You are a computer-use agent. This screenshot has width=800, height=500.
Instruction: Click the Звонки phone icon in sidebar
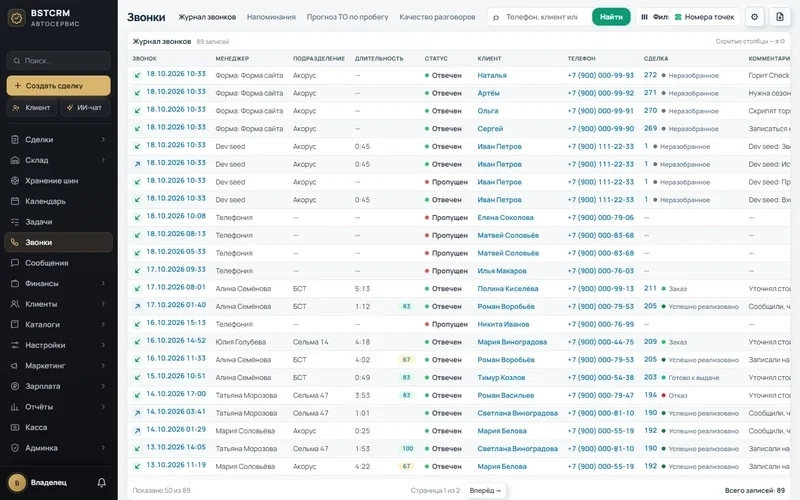(x=15, y=242)
